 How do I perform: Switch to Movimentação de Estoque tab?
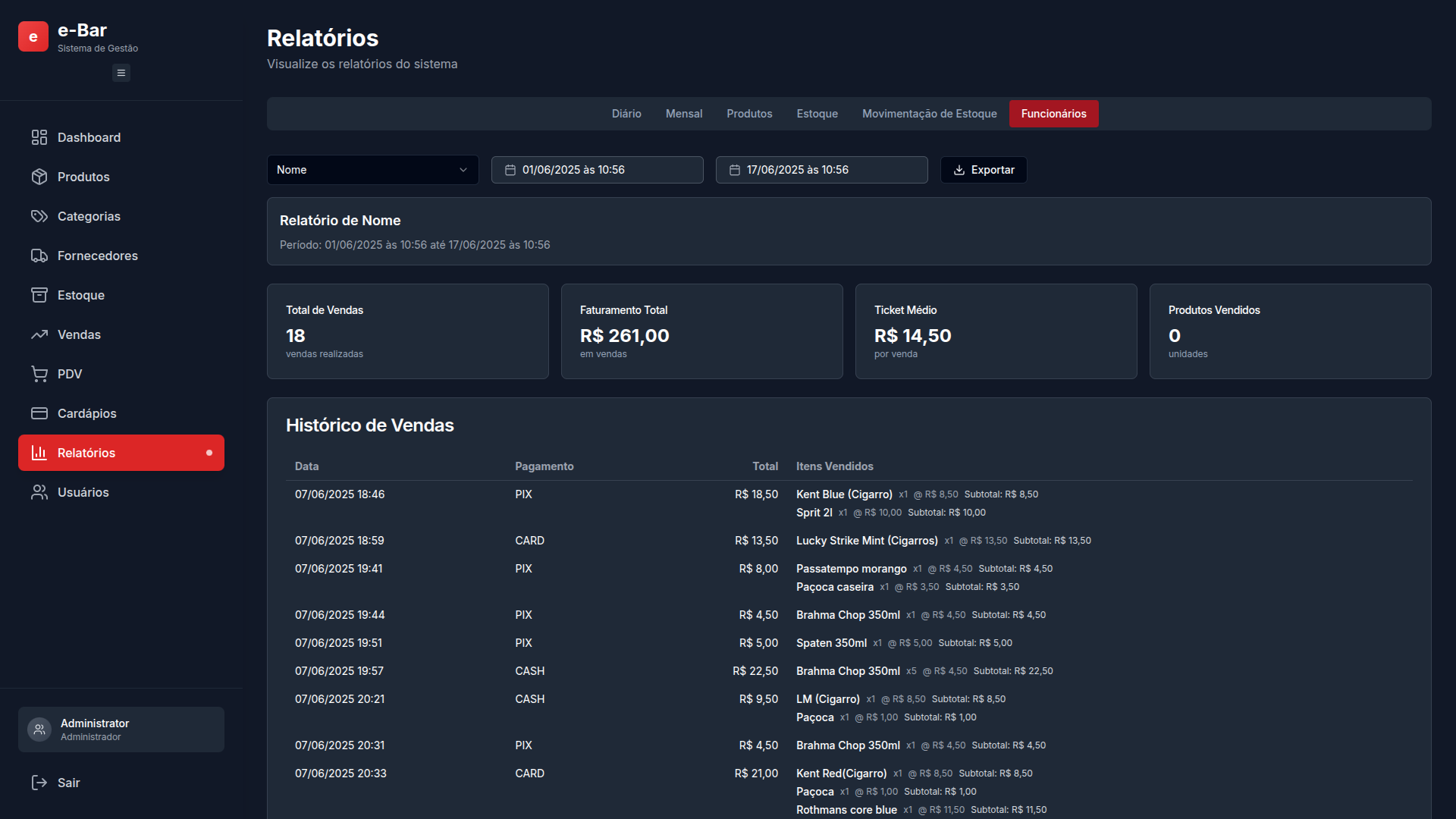(x=929, y=114)
